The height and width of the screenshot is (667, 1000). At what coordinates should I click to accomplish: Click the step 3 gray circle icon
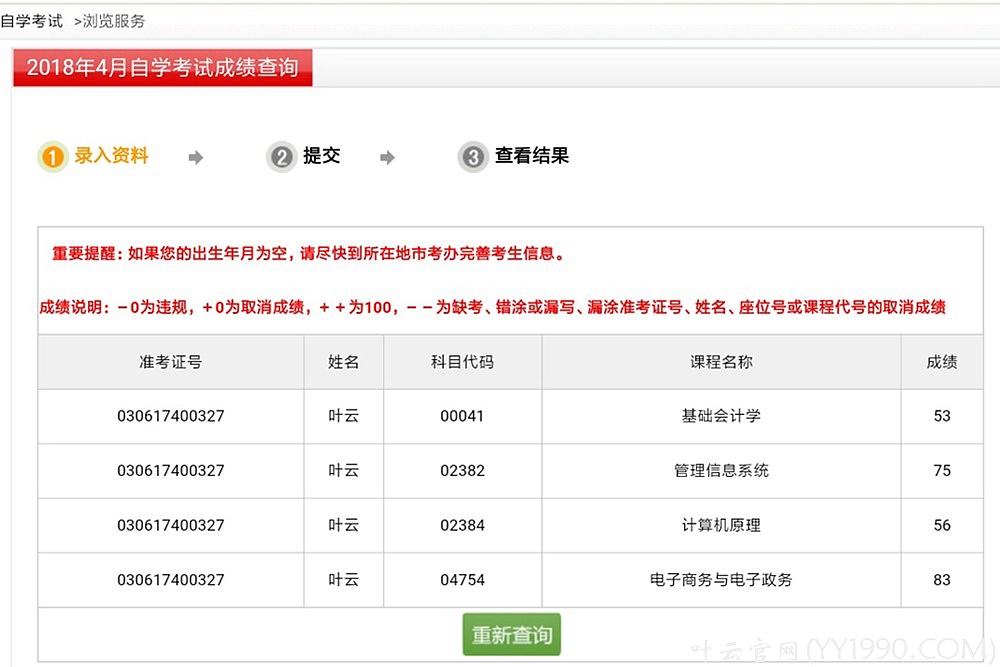(473, 157)
